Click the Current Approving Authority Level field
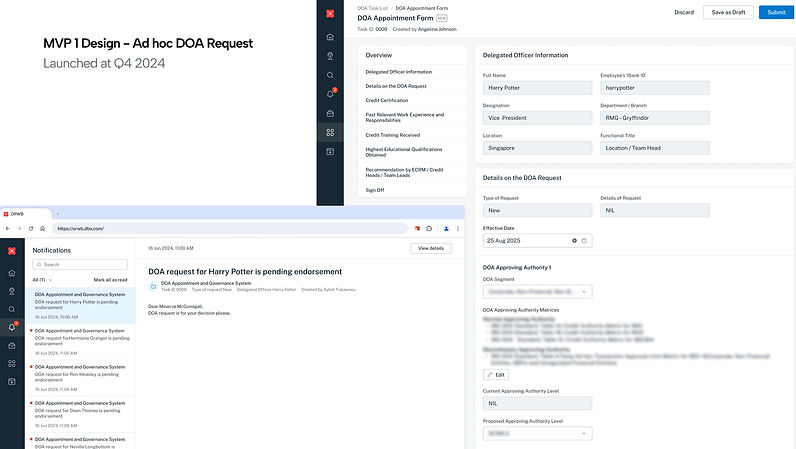 tap(537, 403)
